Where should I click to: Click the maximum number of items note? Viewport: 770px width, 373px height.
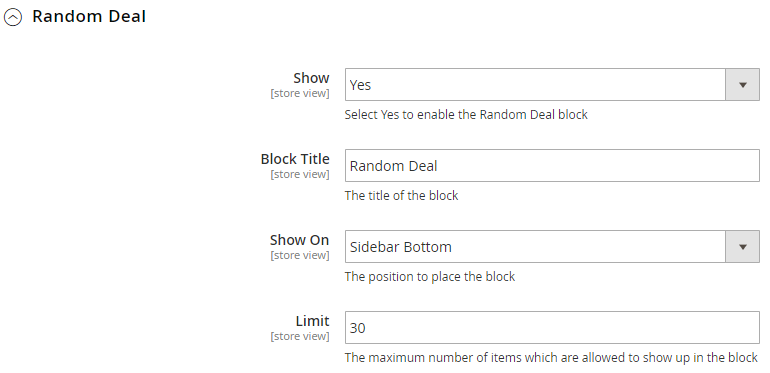551,358
